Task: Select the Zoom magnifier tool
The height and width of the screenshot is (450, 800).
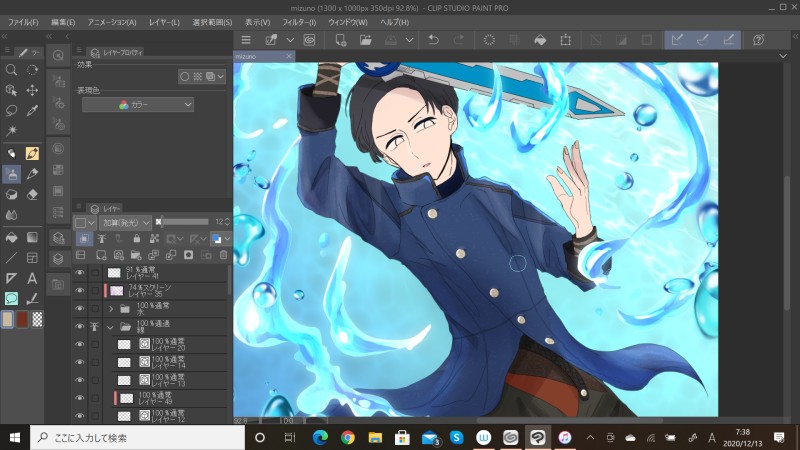Action: pyautogui.click(x=11, y=70)
